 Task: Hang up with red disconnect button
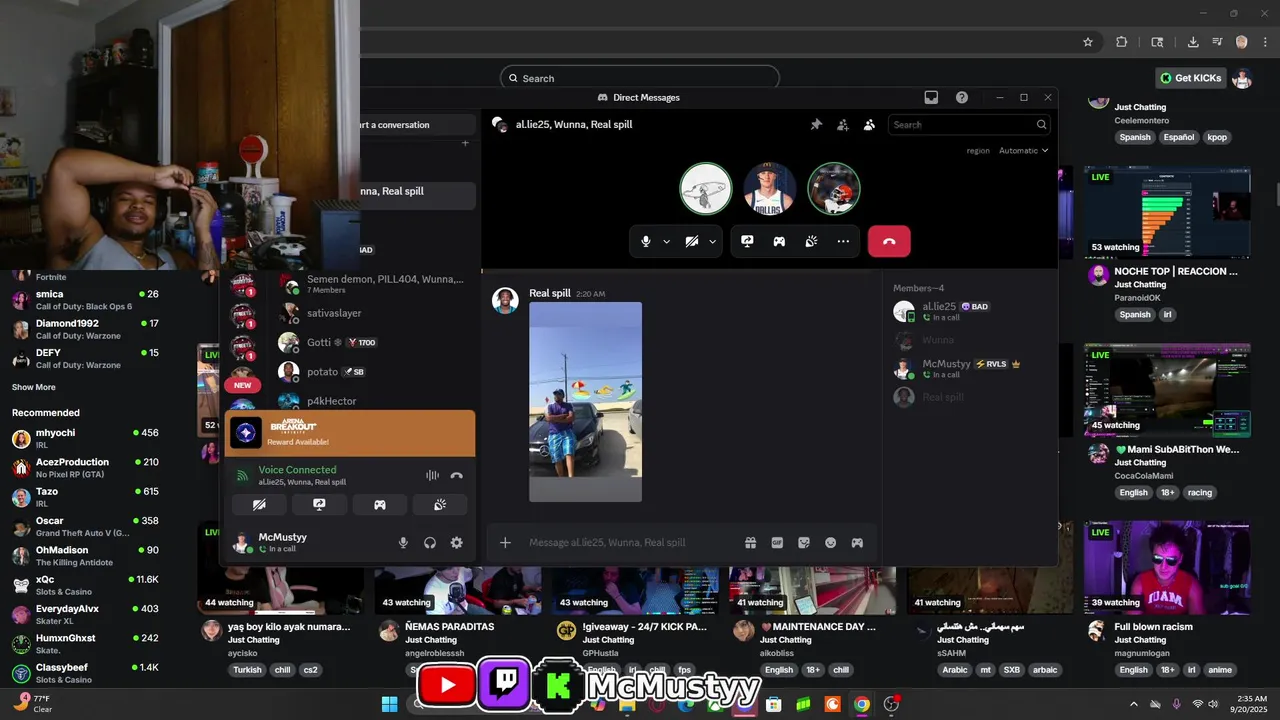pos(889,241)
